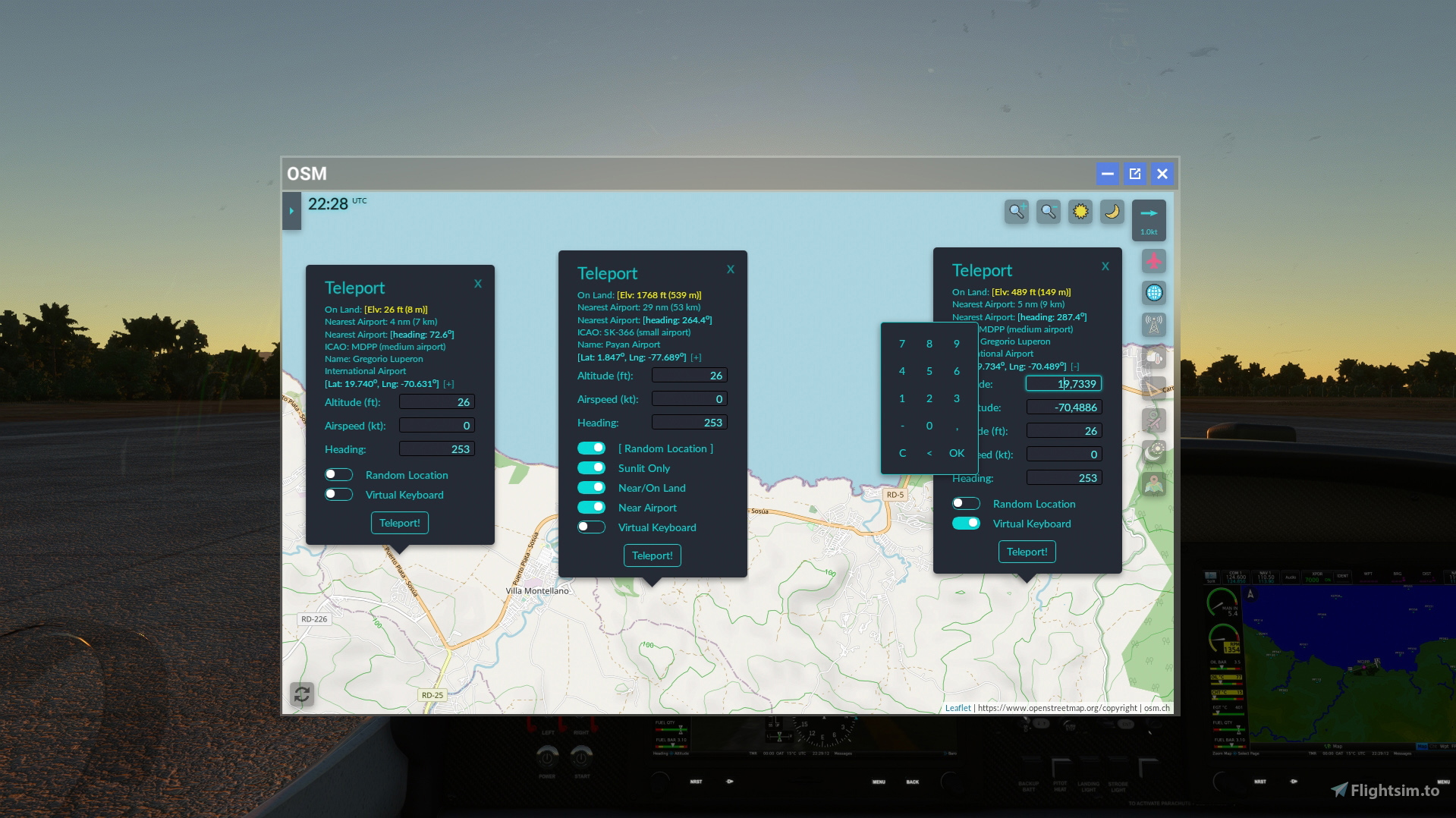The image size is (1456, 818).
Task: Click the map refresh icon at bottom left
Action: pyautogui.click(x=301, y=694)
